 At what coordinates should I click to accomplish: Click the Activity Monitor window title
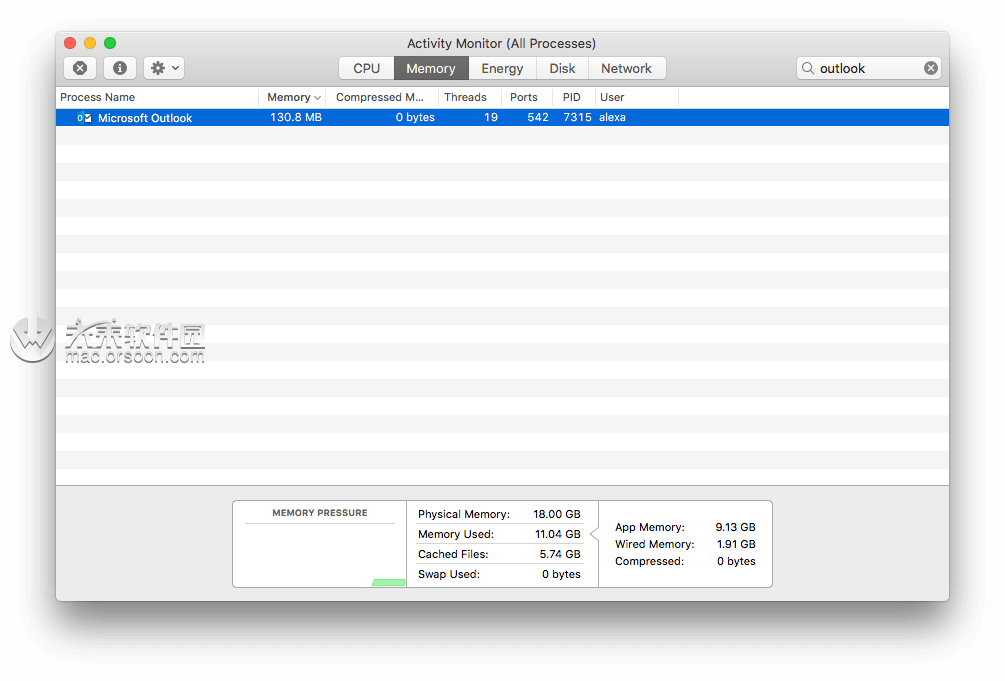tap(501, 44)
